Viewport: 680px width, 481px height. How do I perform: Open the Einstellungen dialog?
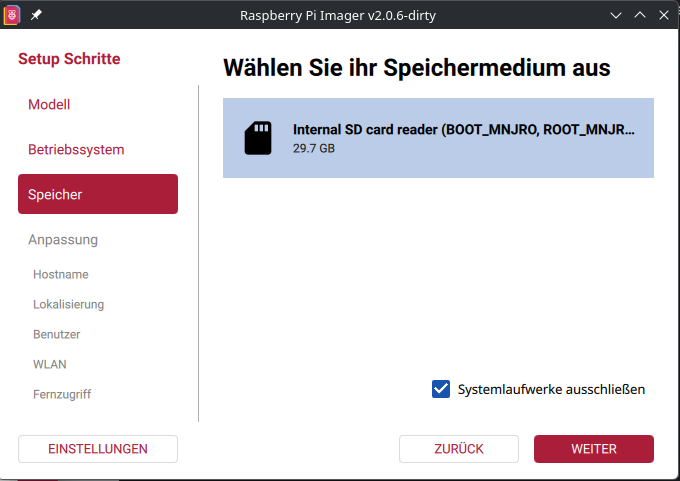[98, 449]
